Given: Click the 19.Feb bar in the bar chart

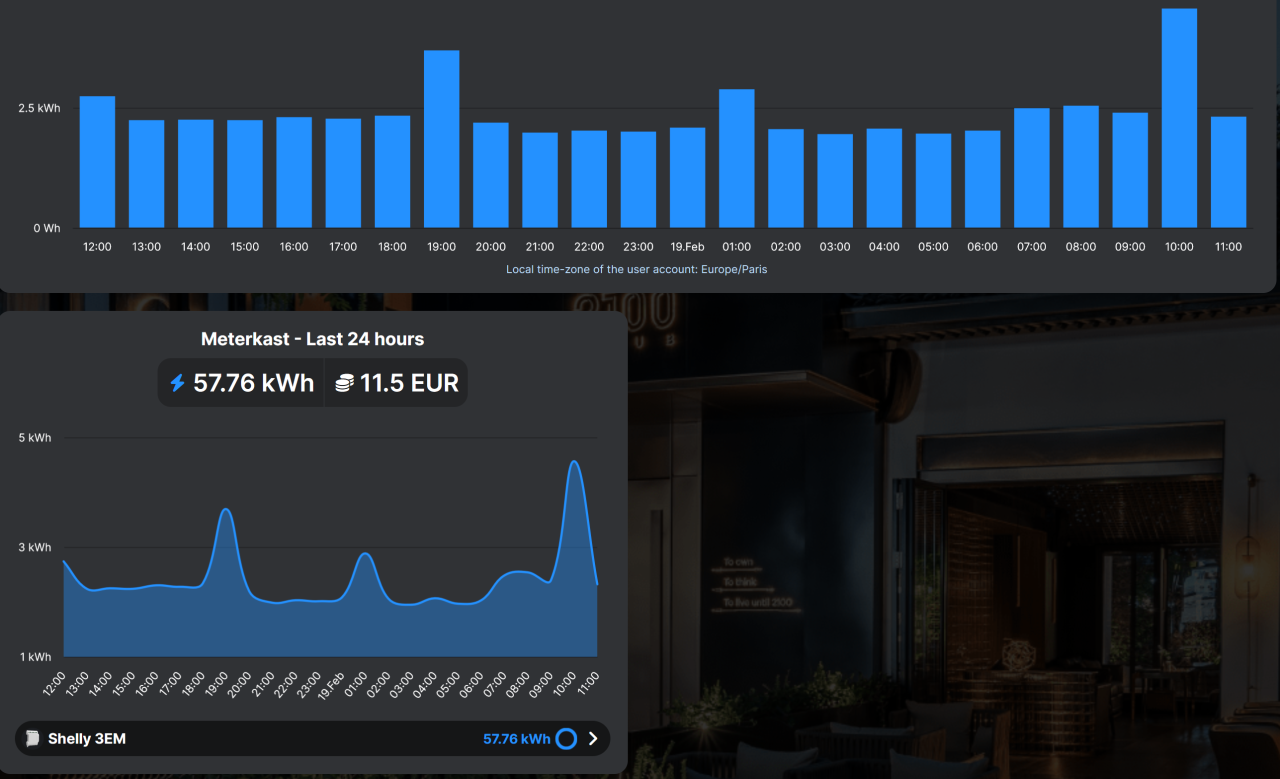Looking at the screenshot, I should (x=687, y=177).
